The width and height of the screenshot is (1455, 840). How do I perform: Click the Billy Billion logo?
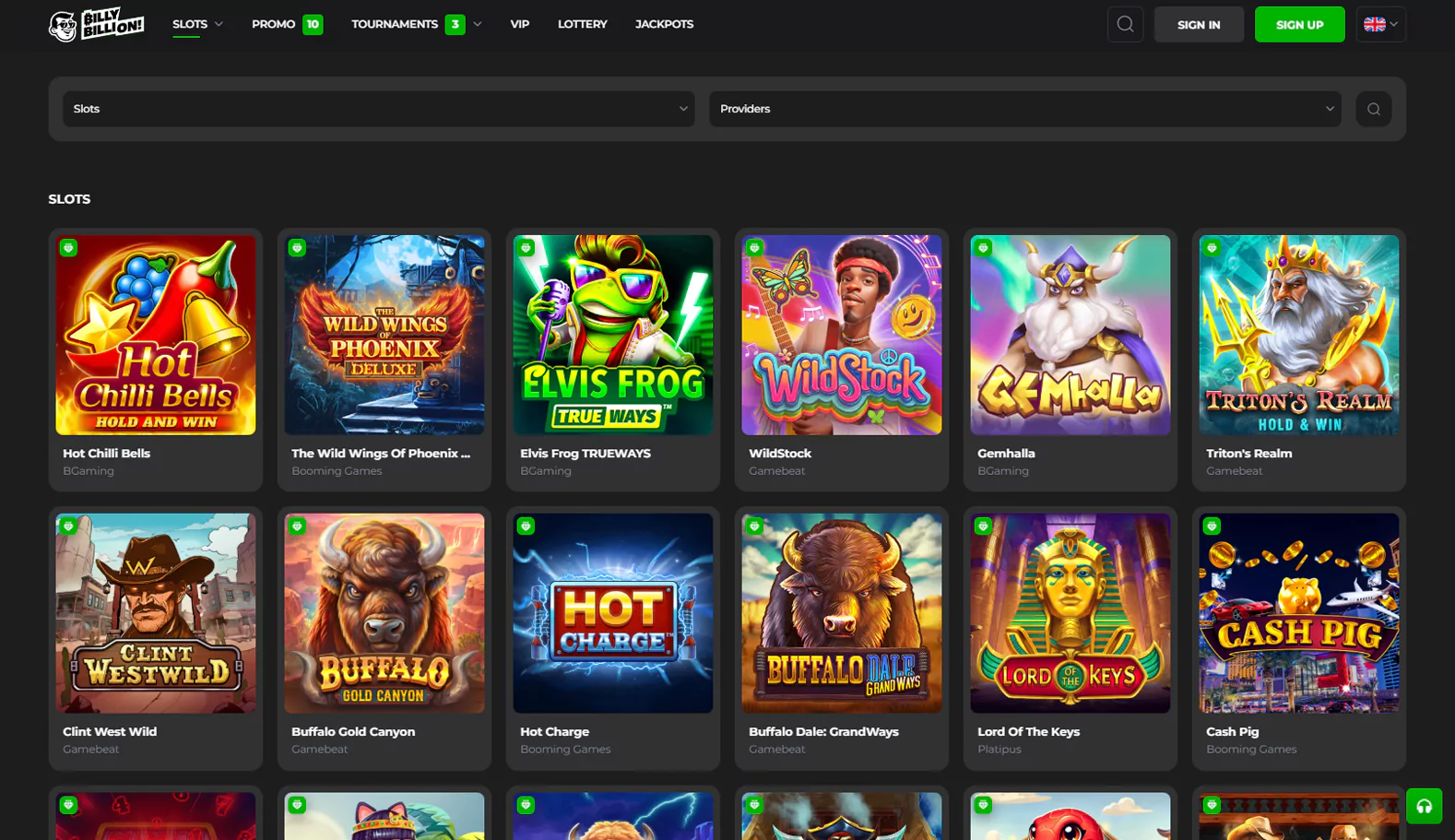coord(96,25)
